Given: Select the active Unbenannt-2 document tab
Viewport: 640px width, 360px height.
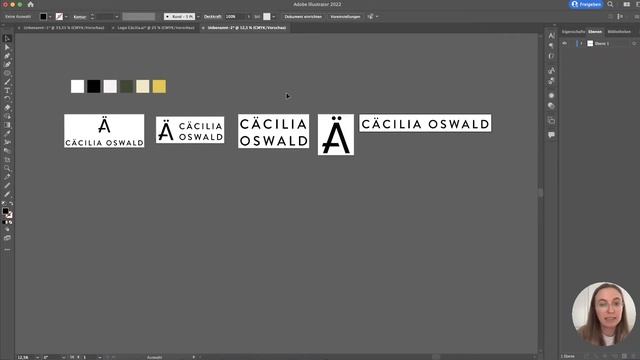Looking at the screenshot, I should pyautogui.click(x=247, y=28).
